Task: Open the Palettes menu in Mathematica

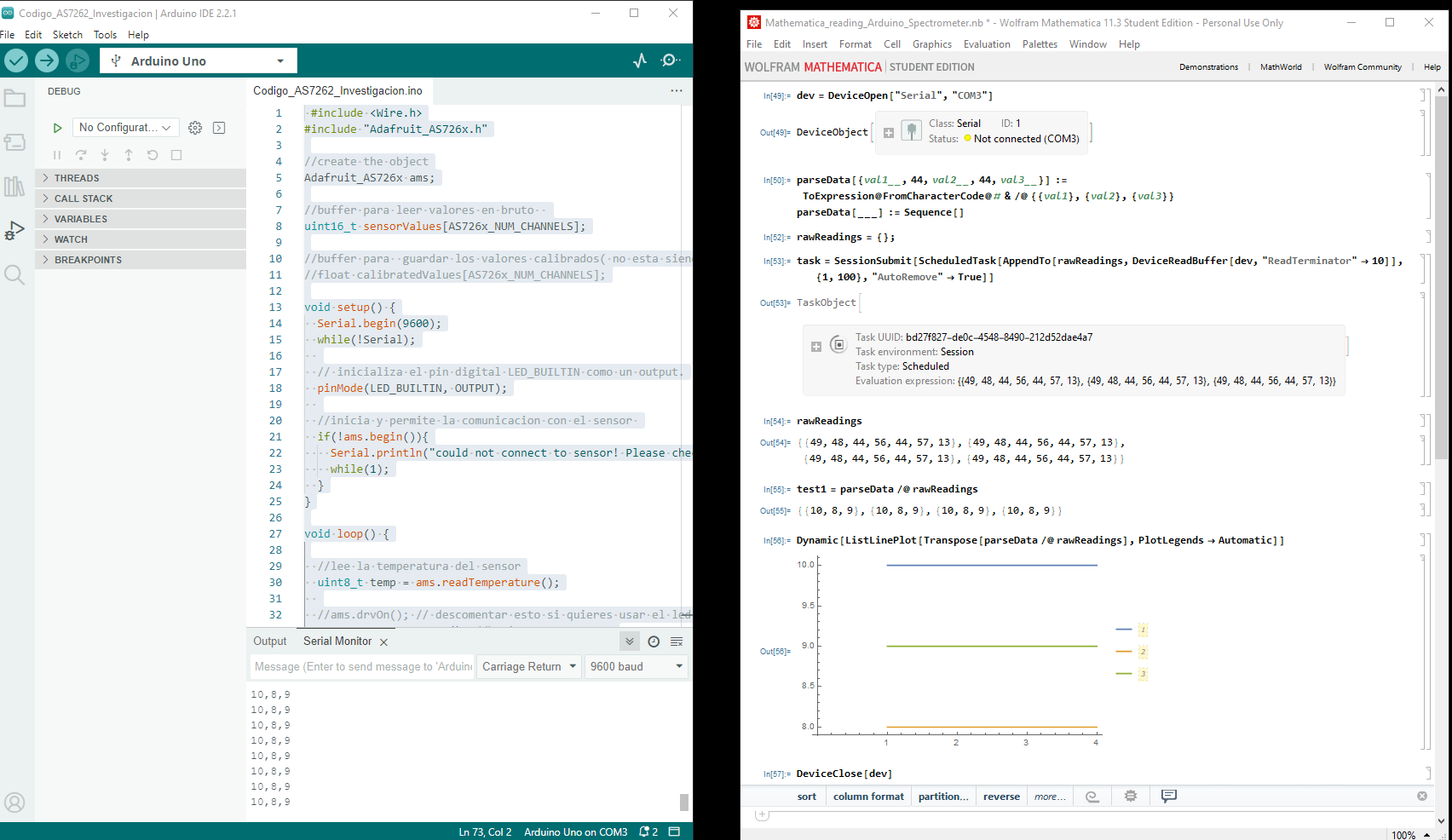Action: 1040,44
